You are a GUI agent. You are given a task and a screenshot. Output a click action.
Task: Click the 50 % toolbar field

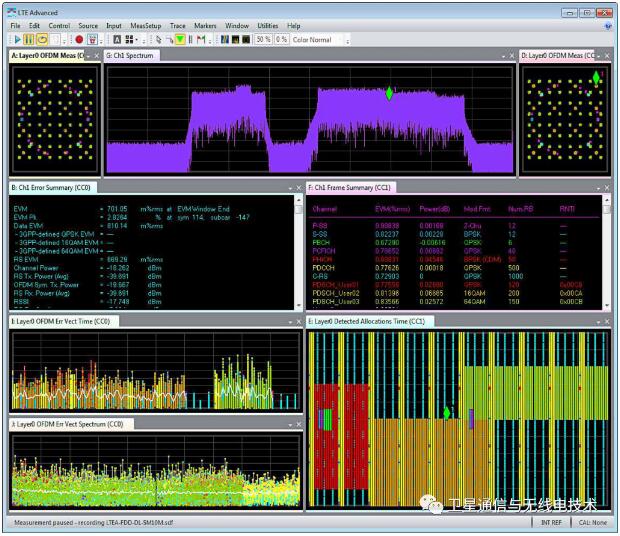click(262, 39)
